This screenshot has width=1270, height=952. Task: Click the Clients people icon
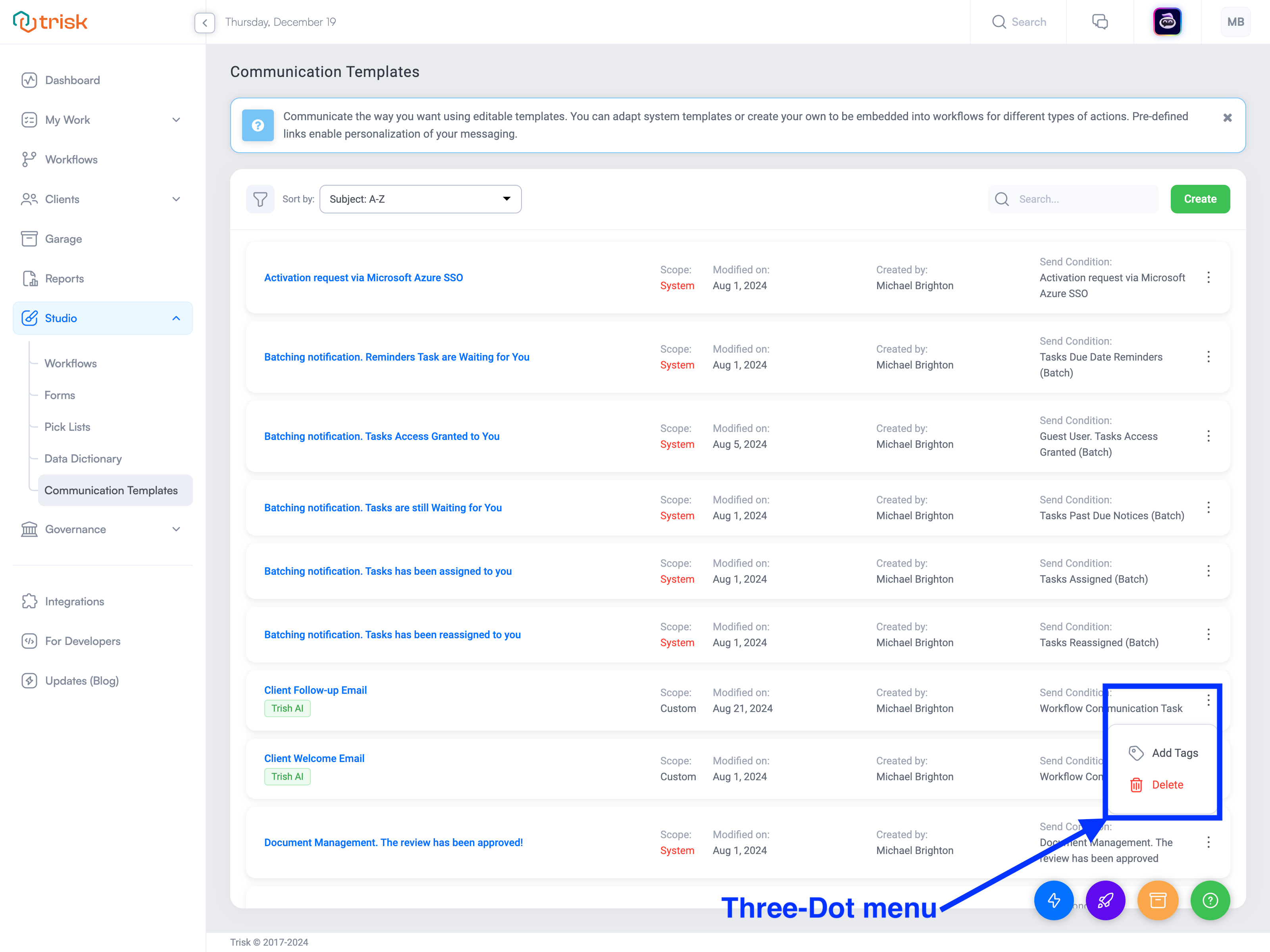pyautogui.click(x=29, y=199)
